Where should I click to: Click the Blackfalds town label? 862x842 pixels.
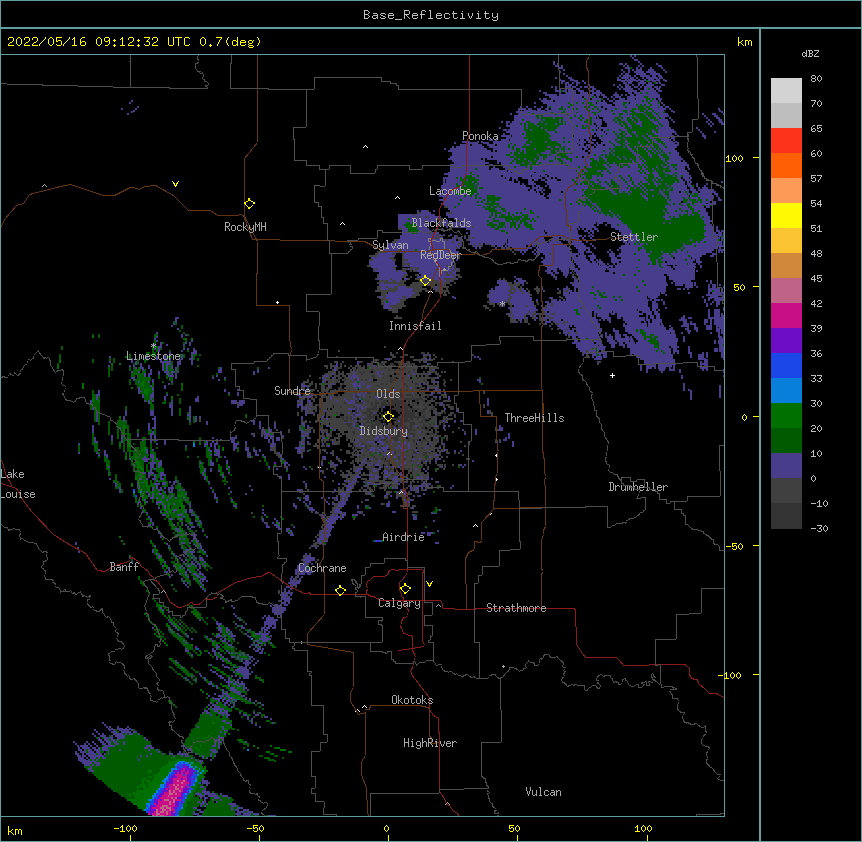tap(441, 223)
